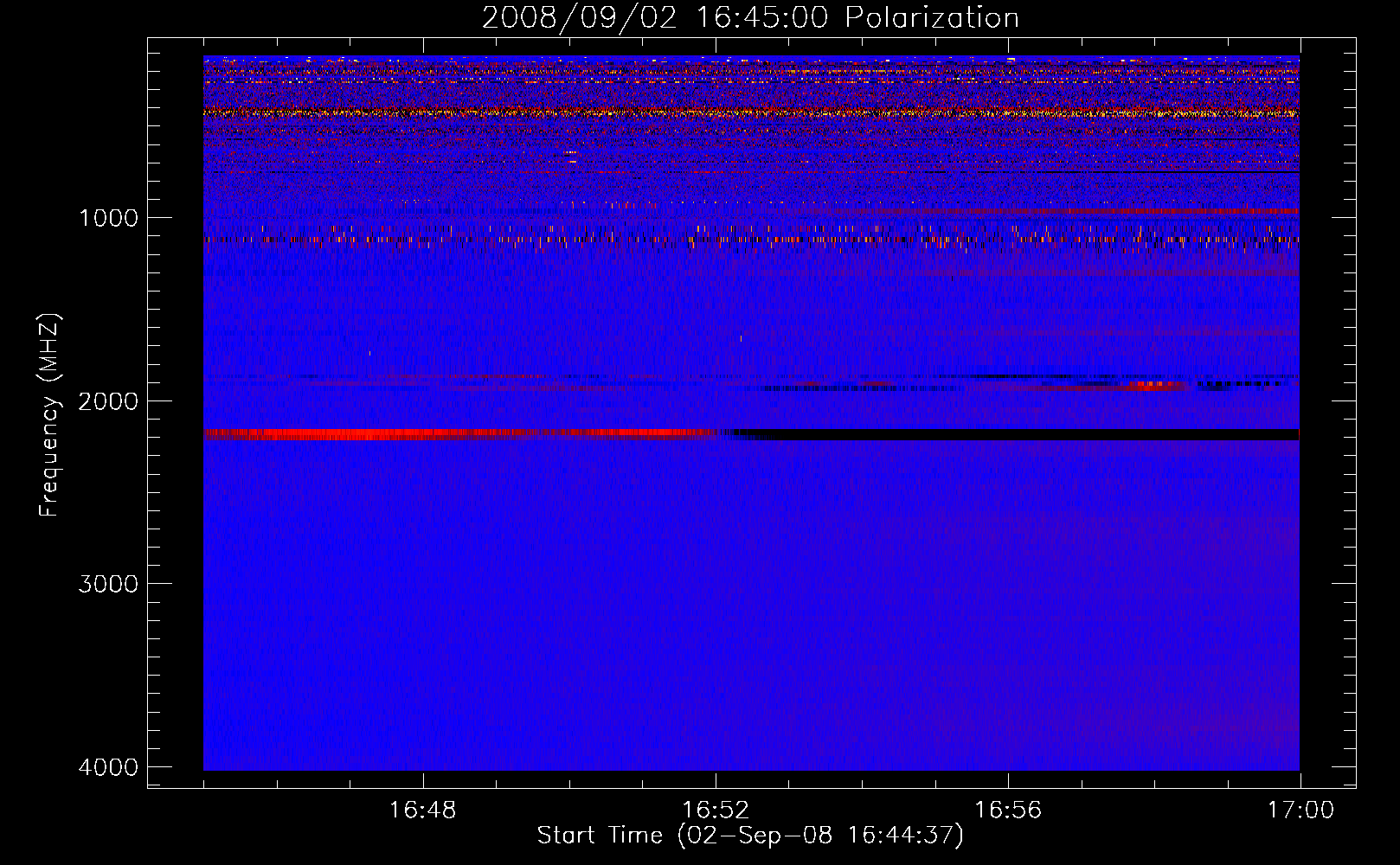Screen dimensions: 1400x865
Task: Click the 16:48 time tick label
Action: click(423, 811)
